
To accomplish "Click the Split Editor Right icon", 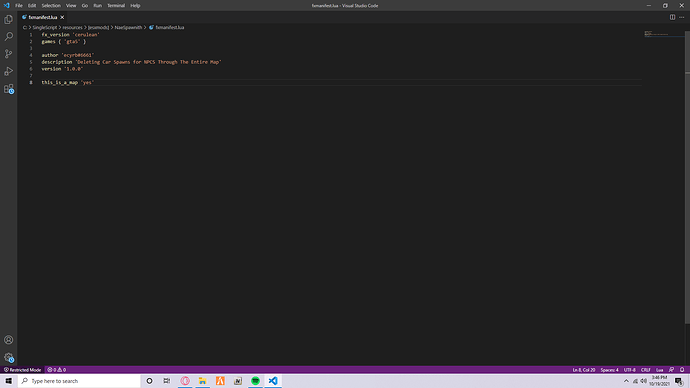I will (672, 17).
